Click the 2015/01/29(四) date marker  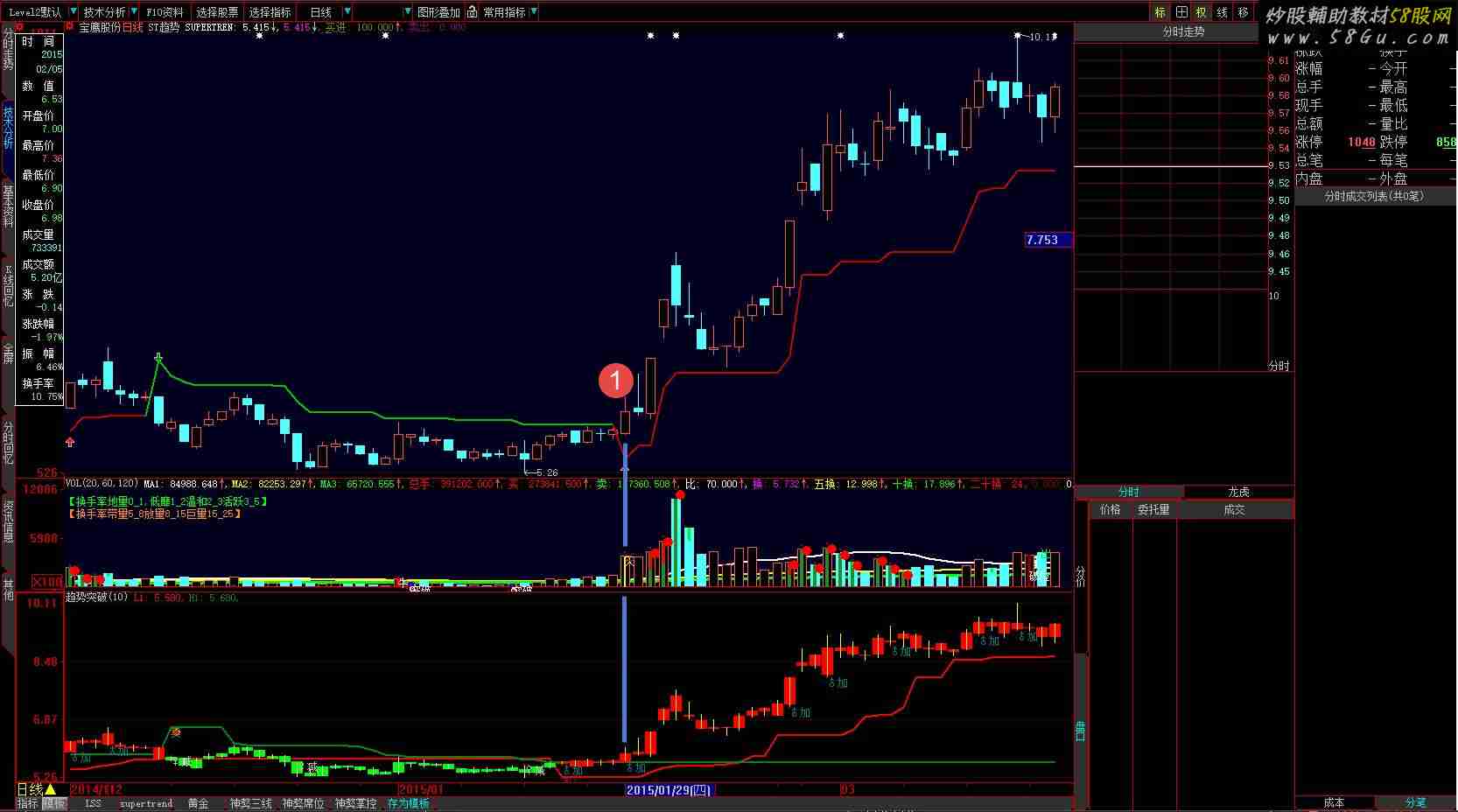[669, 790]
